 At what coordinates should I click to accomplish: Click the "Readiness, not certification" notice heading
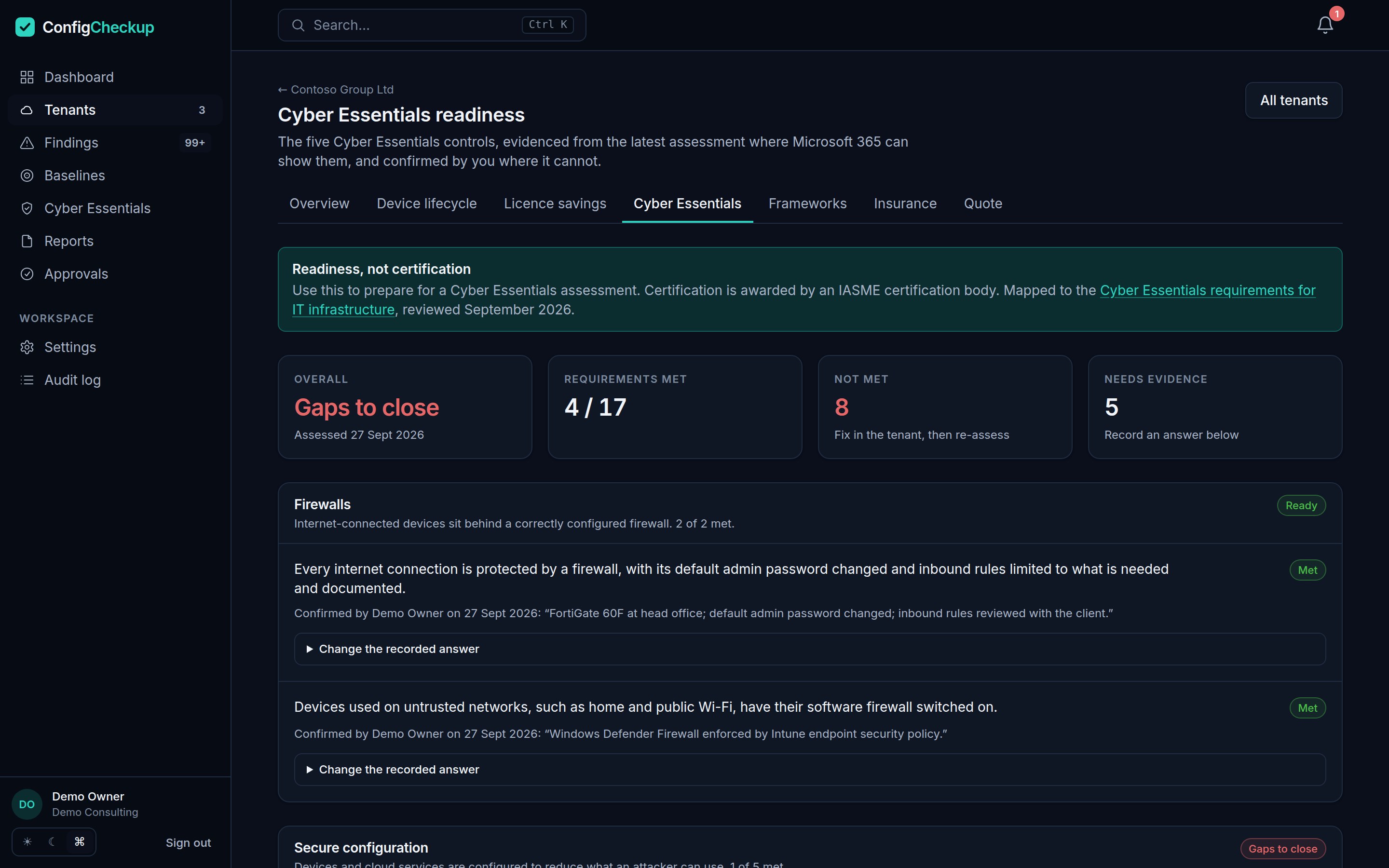381,269
